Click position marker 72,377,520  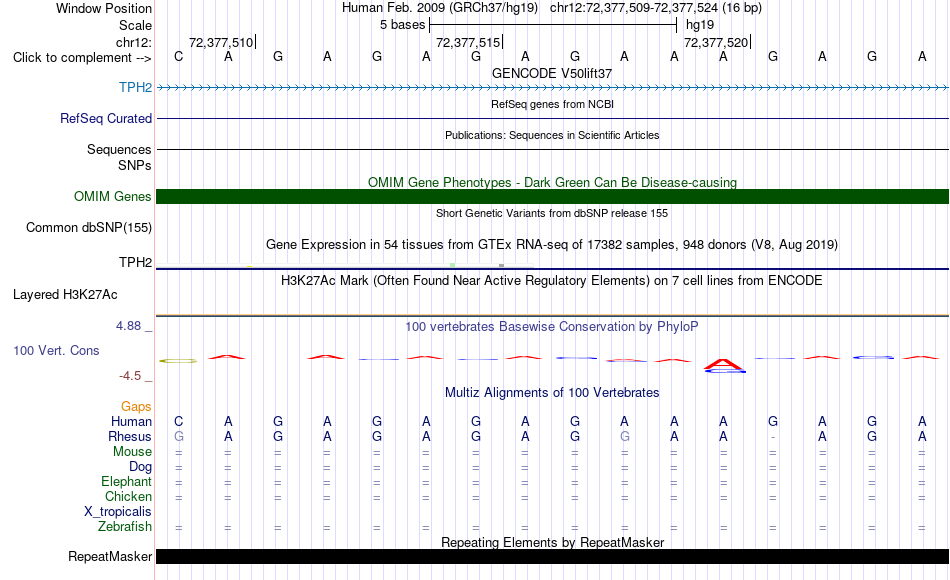[716, 42]
